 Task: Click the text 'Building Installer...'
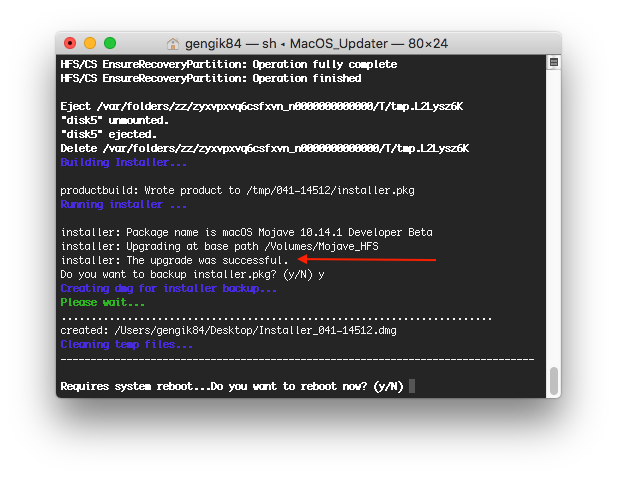tap(124, 162)
